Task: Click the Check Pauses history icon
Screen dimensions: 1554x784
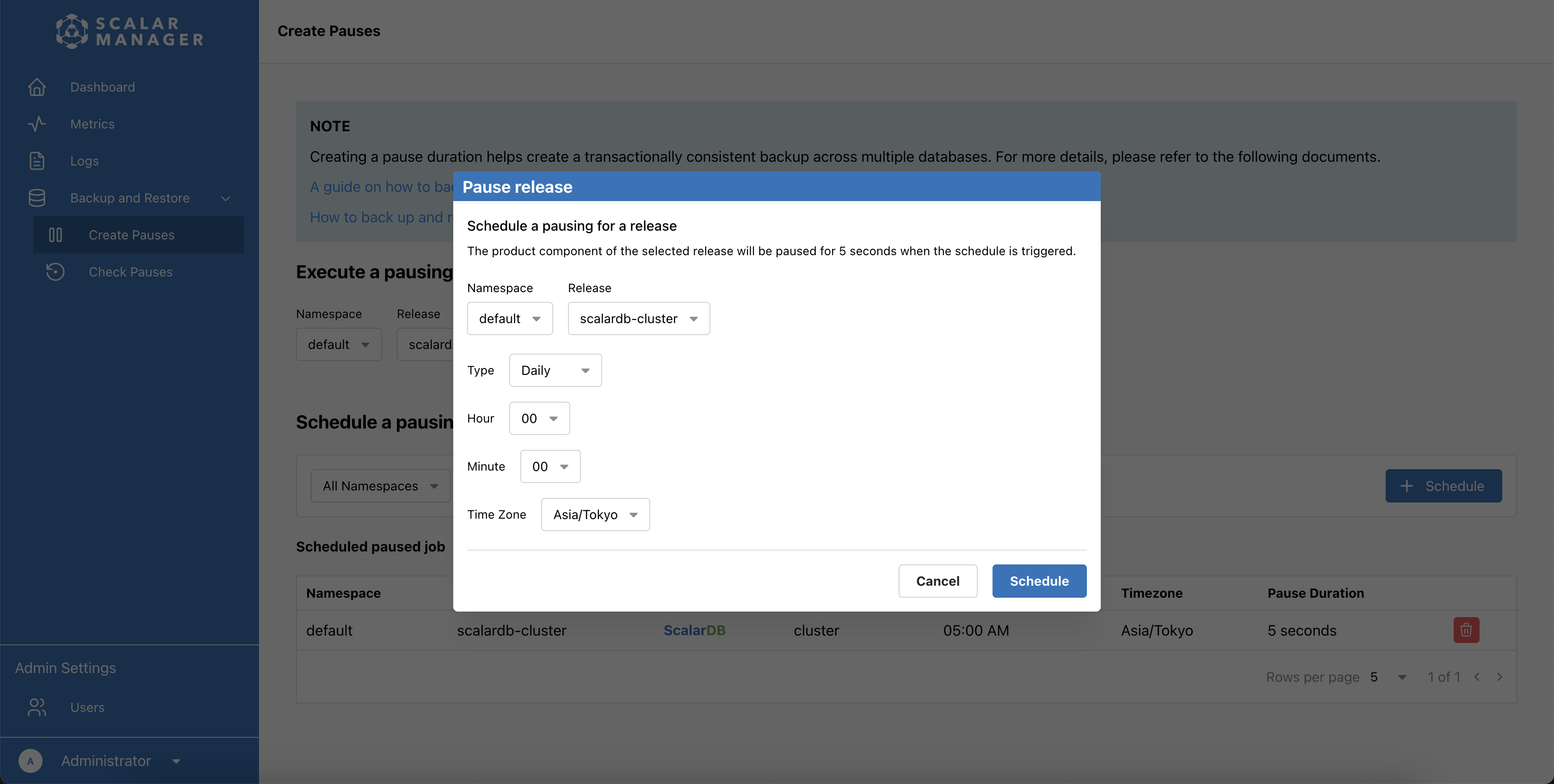Action: tap(55, 272)
